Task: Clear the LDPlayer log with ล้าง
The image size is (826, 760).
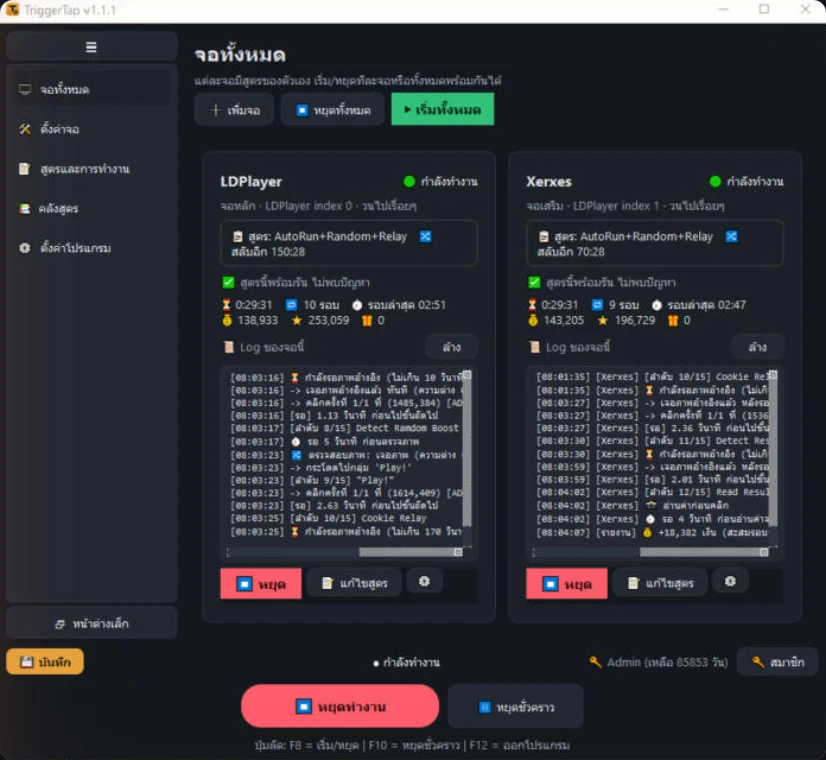Action: (451, 347)
